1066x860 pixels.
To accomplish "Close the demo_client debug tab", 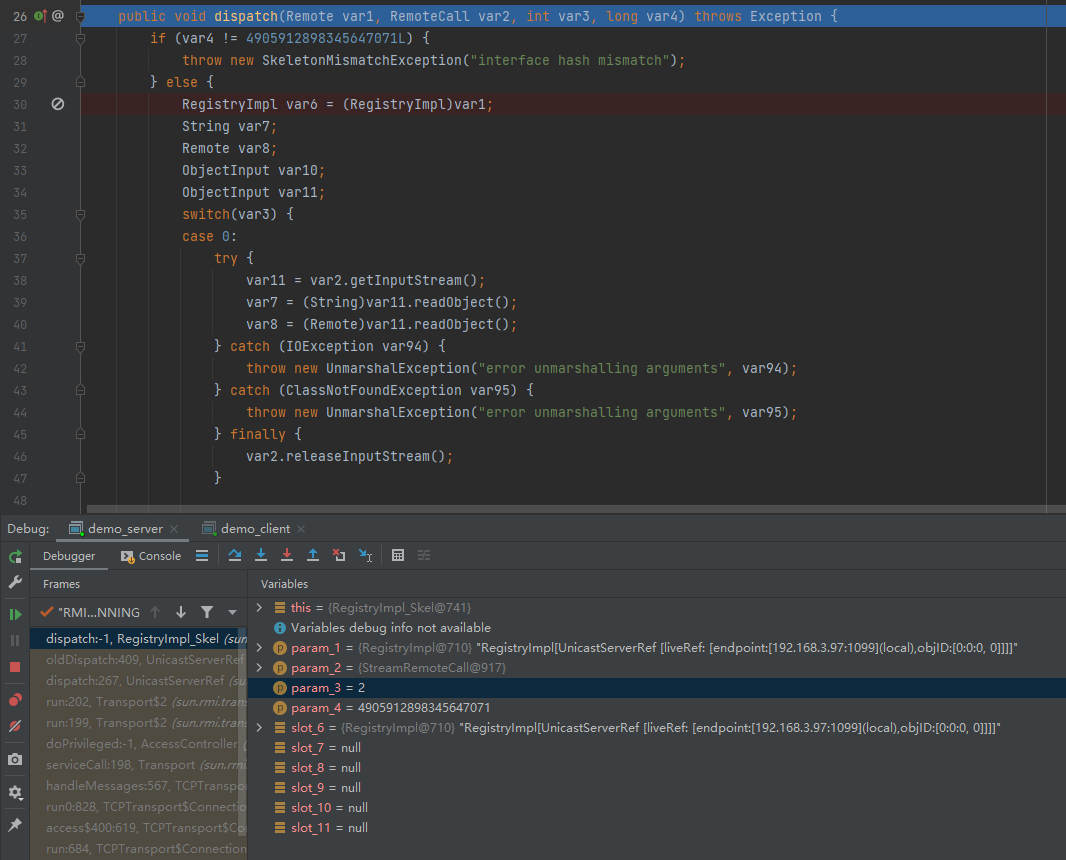I will (x=301, y=528).
